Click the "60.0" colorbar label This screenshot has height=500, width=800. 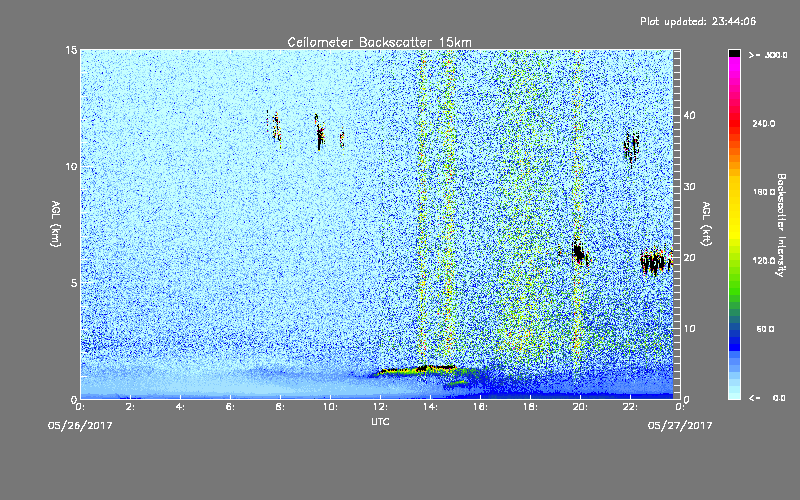point(765,329)
